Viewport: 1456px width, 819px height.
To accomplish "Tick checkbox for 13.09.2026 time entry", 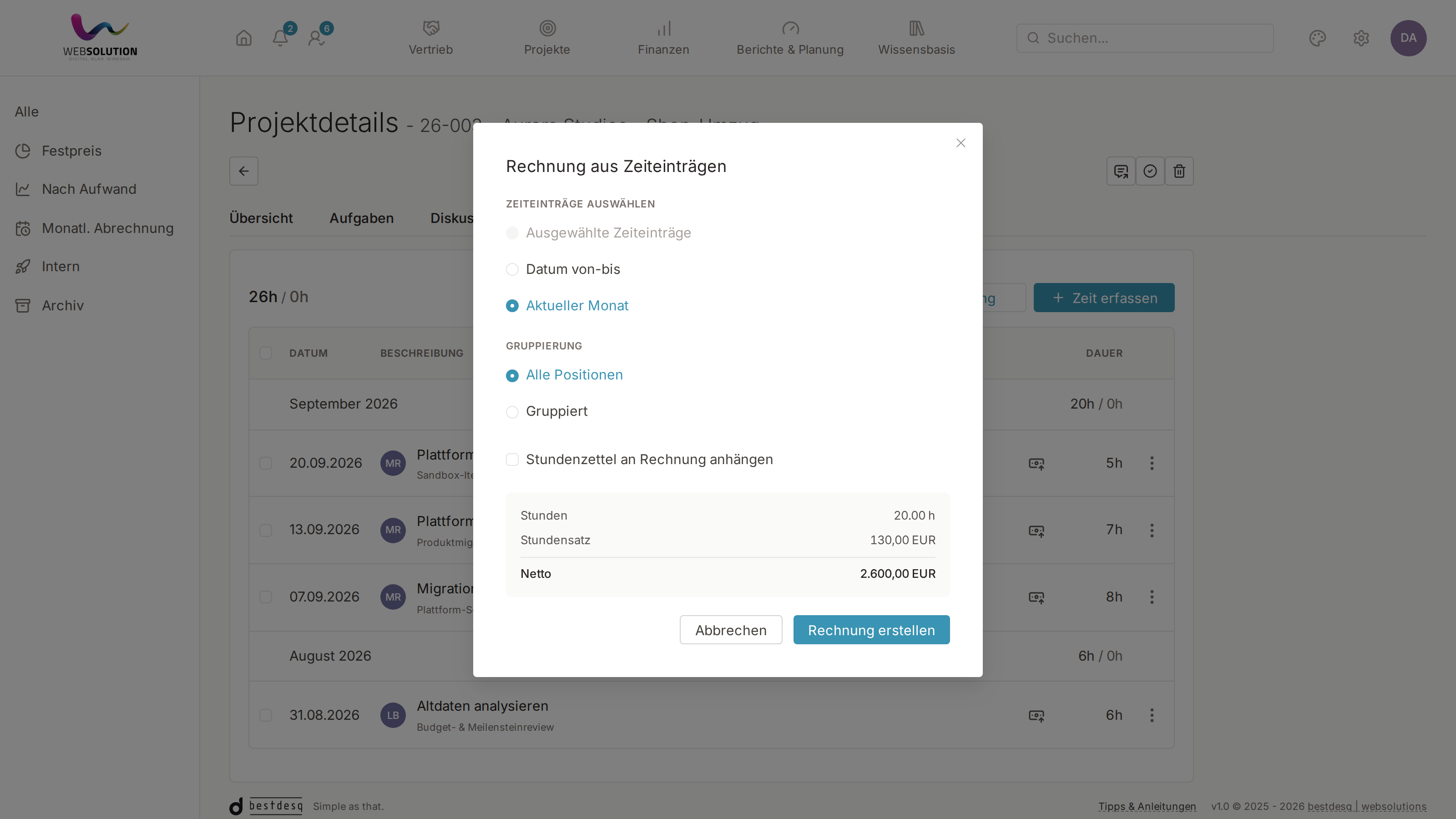I will [266, 530].
